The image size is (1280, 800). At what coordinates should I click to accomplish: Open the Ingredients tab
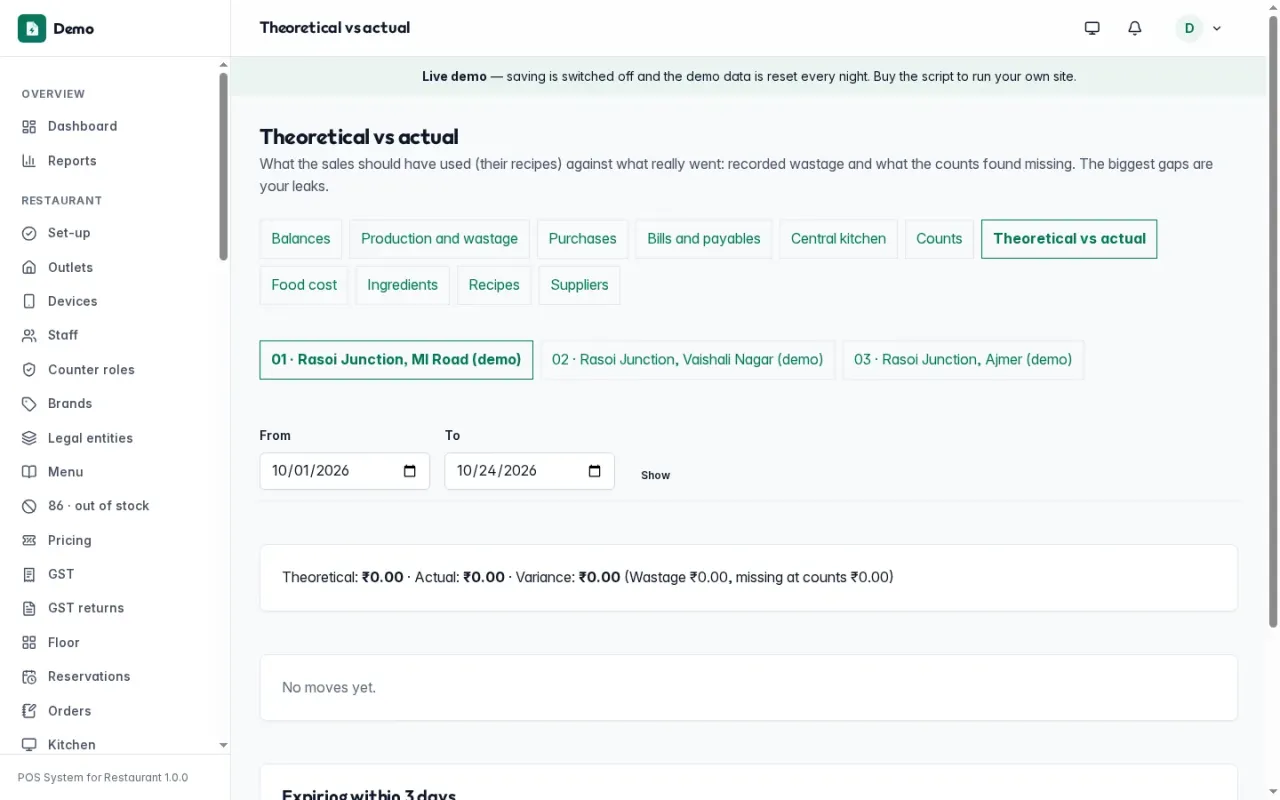tap(402, 285)
